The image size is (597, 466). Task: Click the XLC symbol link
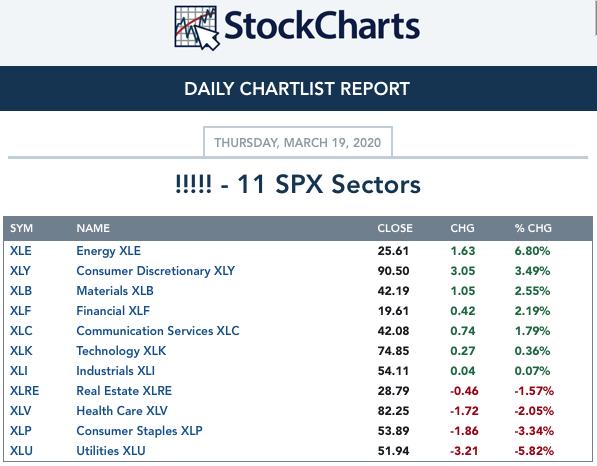(x=21, y=331)
